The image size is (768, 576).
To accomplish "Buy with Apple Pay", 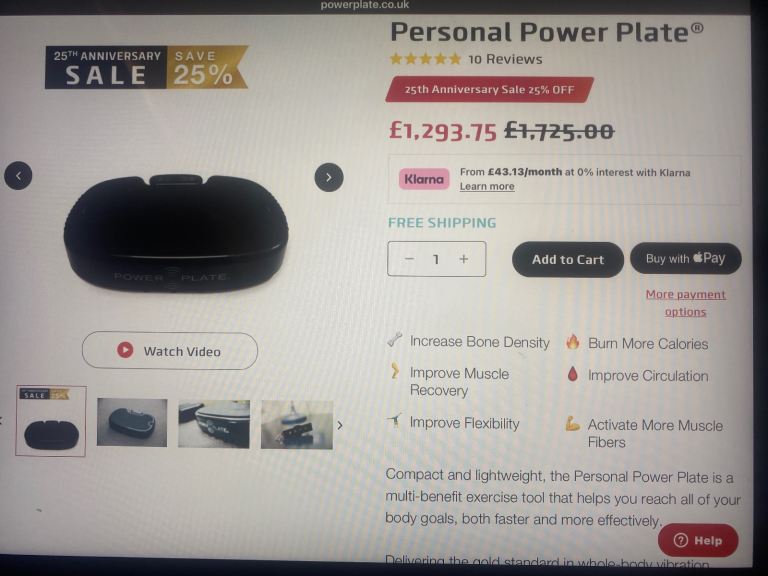I will pyautogui.click(x=686, y=258).
